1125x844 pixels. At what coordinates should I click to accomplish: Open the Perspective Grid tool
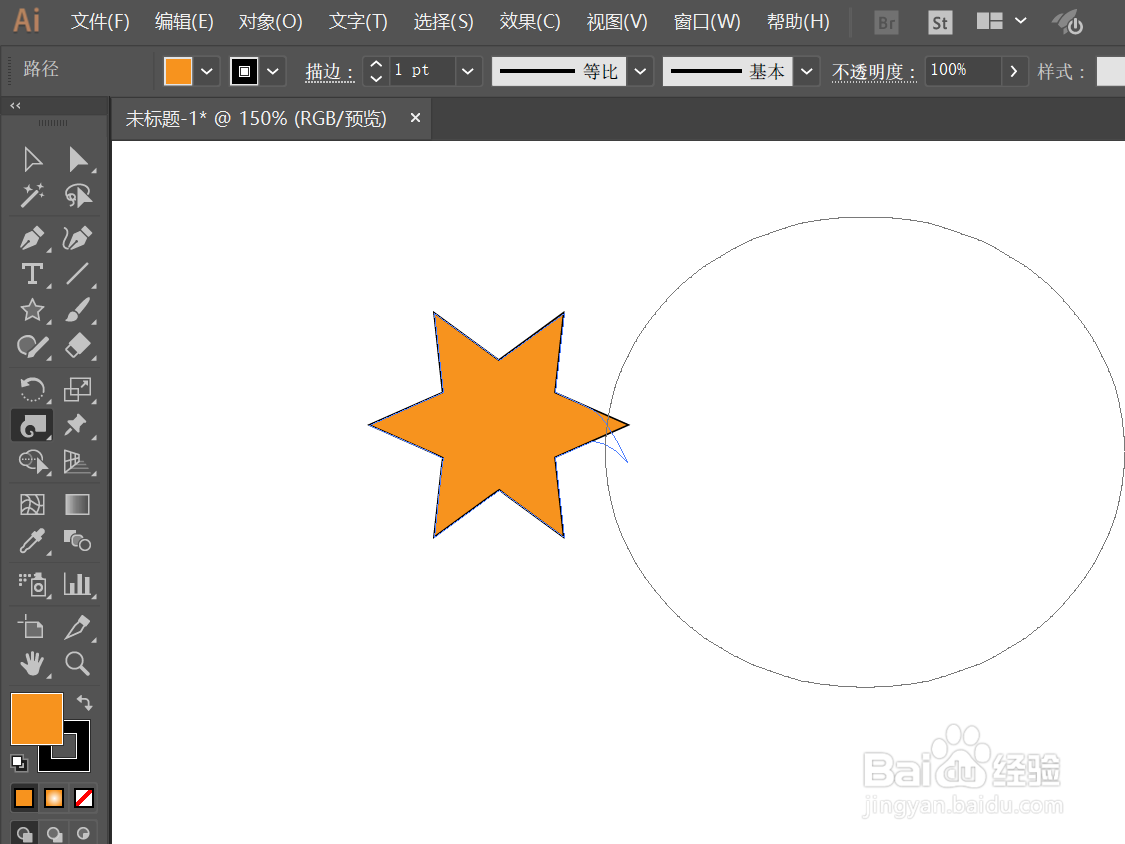point(77,461)
